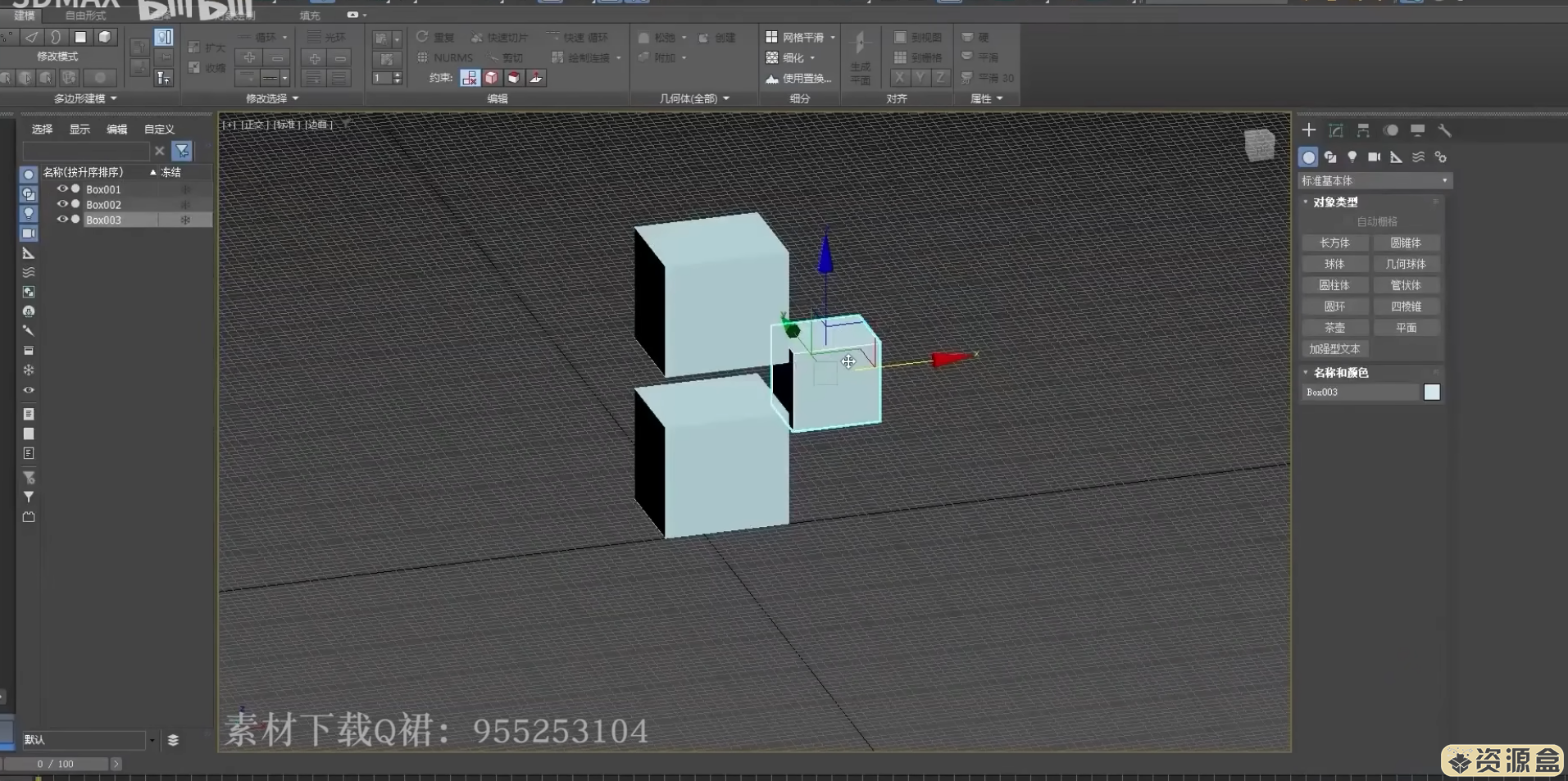
Task: Open the 显示 menu in scene explorer
Action: coord(80,129)
